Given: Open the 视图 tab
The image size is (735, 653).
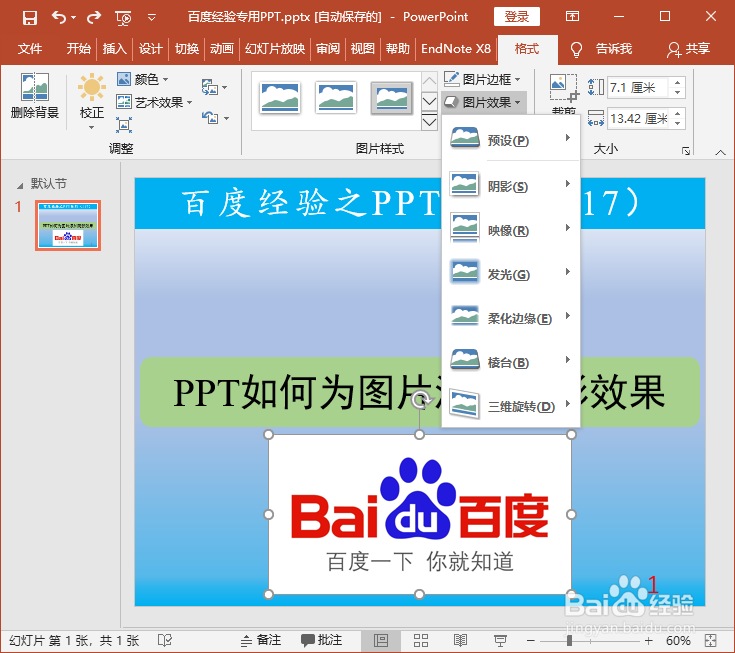Looking at the screenshot, I should (x=363, y=49).
